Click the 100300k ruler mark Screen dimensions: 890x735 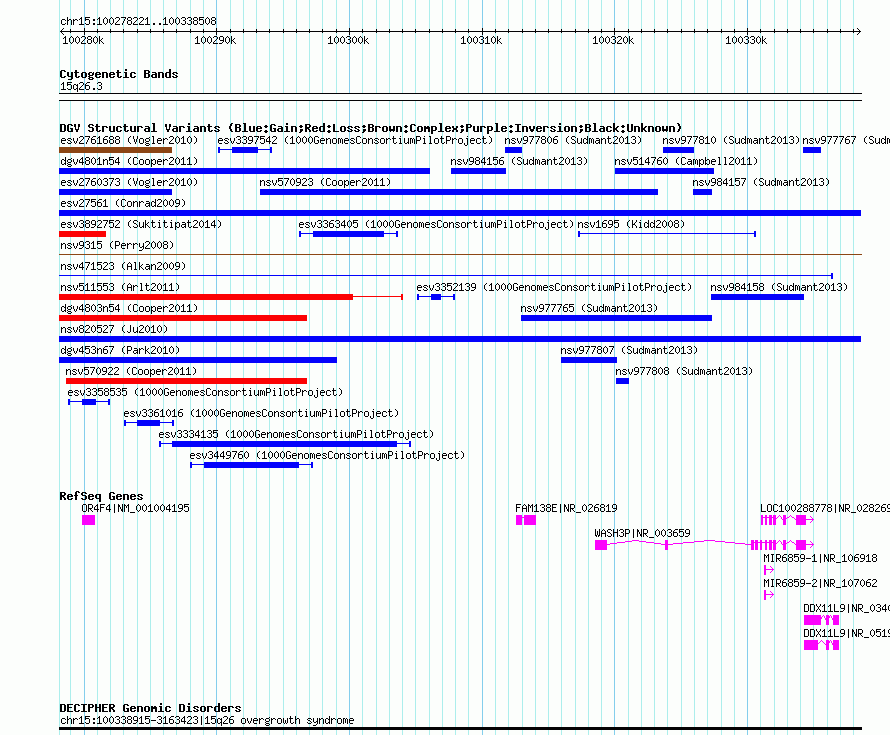[x=348, y=40]
